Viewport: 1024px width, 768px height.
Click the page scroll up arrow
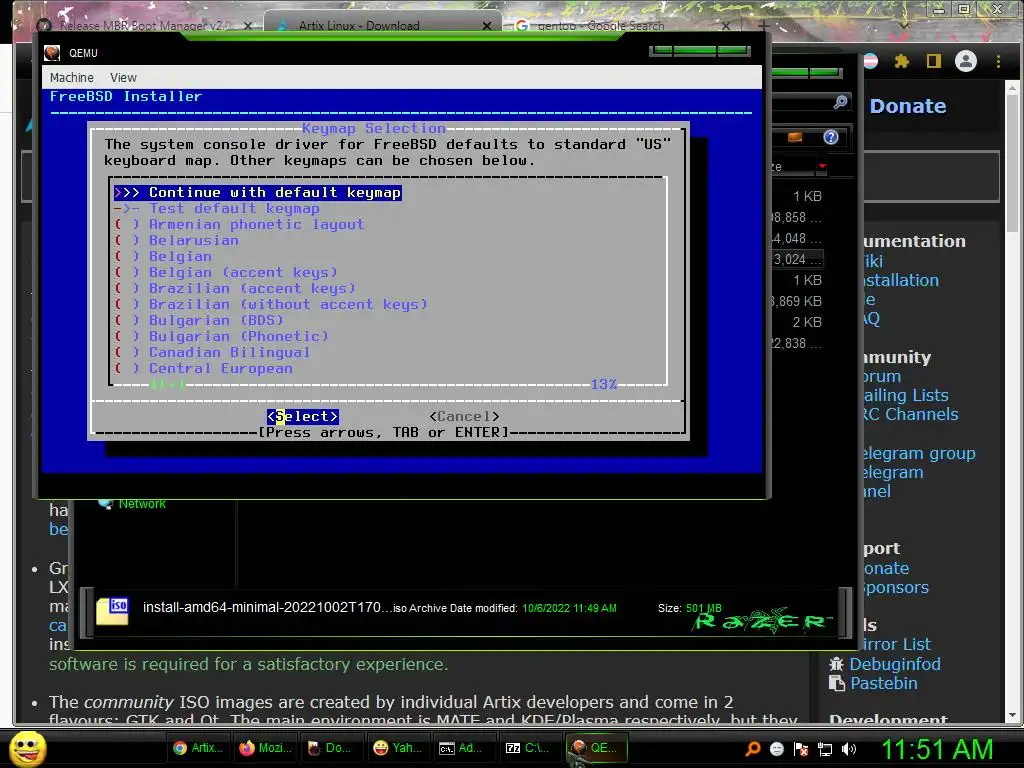[1012, 88]
